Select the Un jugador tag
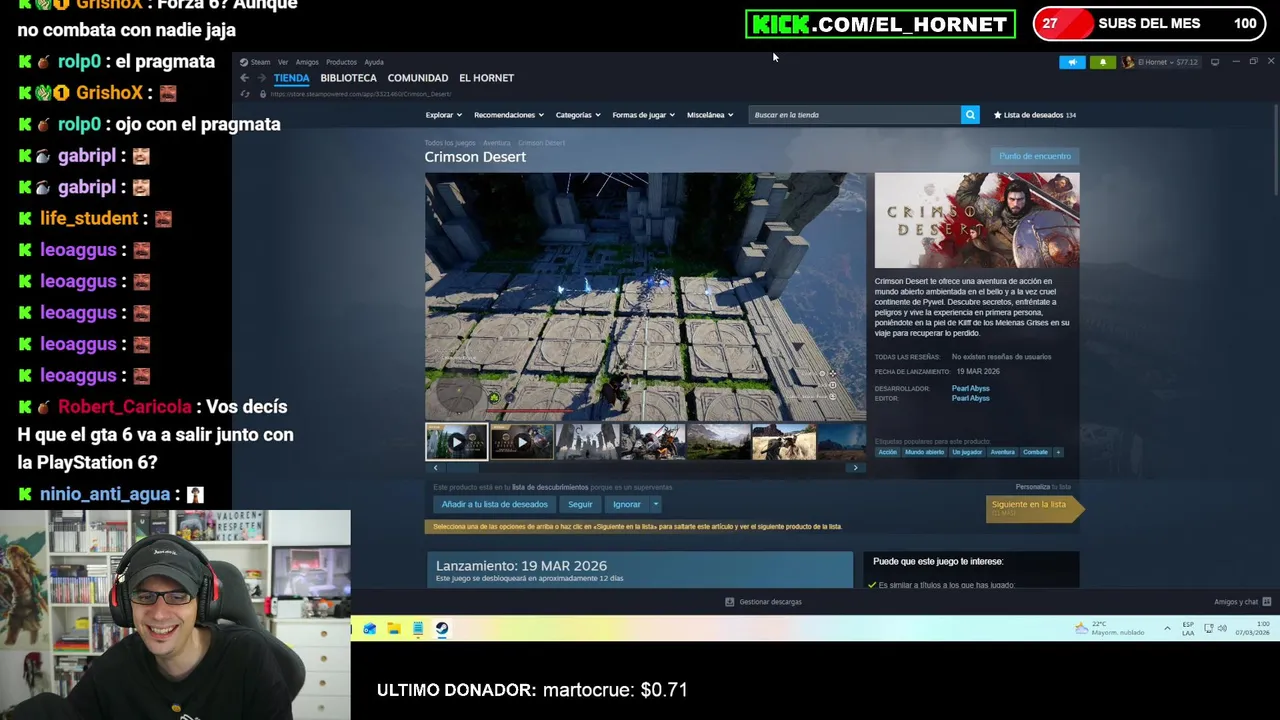The width and height of the screenshot is (1280, 720). (967, 452)
